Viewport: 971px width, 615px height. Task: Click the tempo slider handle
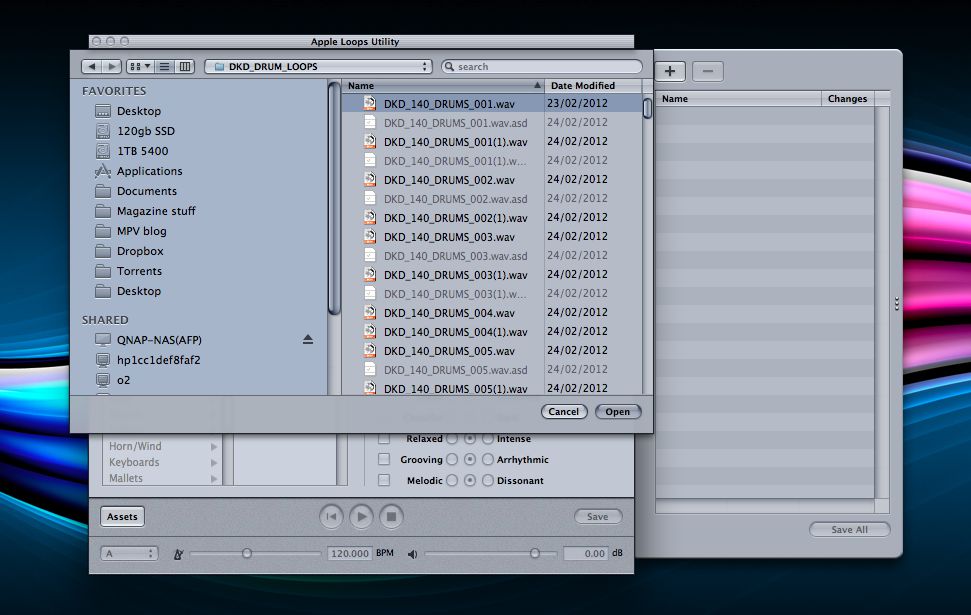coord(246,553)
